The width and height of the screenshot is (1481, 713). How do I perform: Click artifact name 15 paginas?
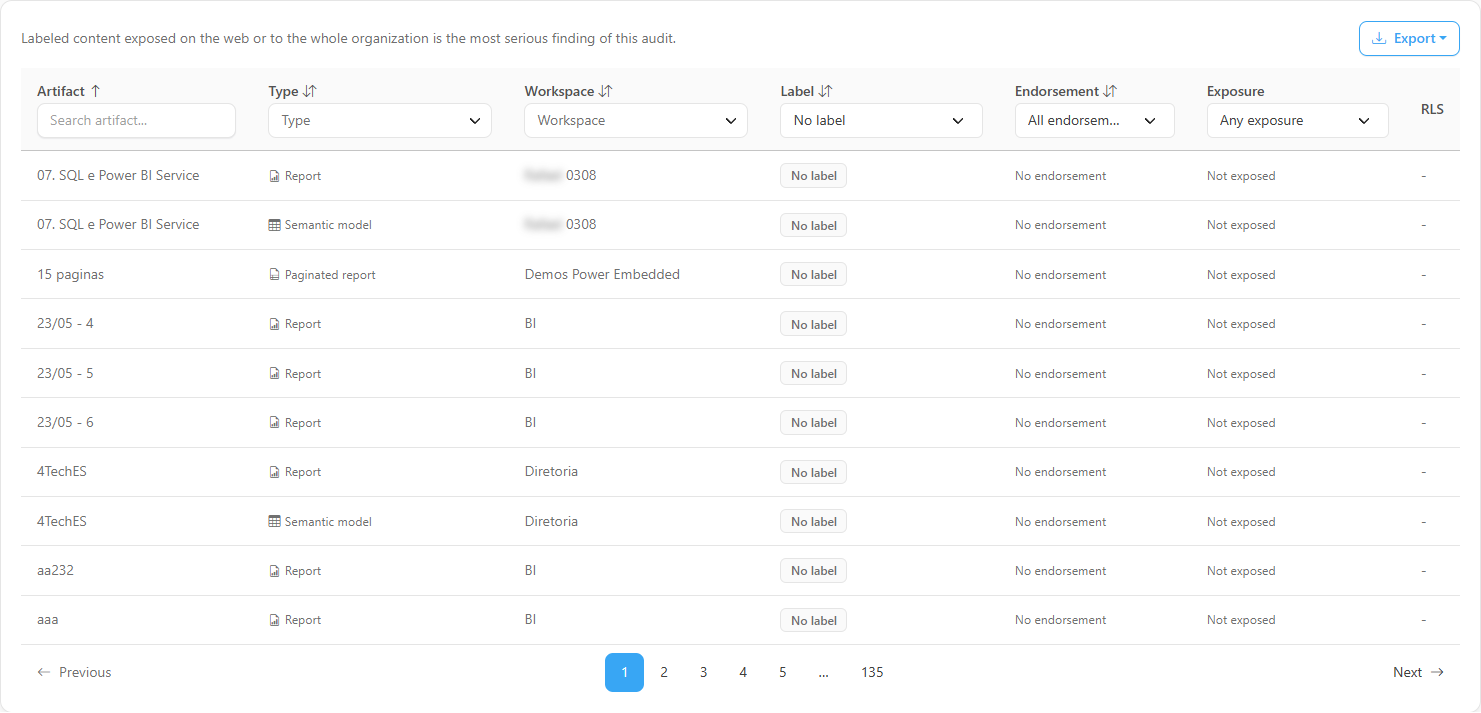pyautogui.click(x=70, y=275)
